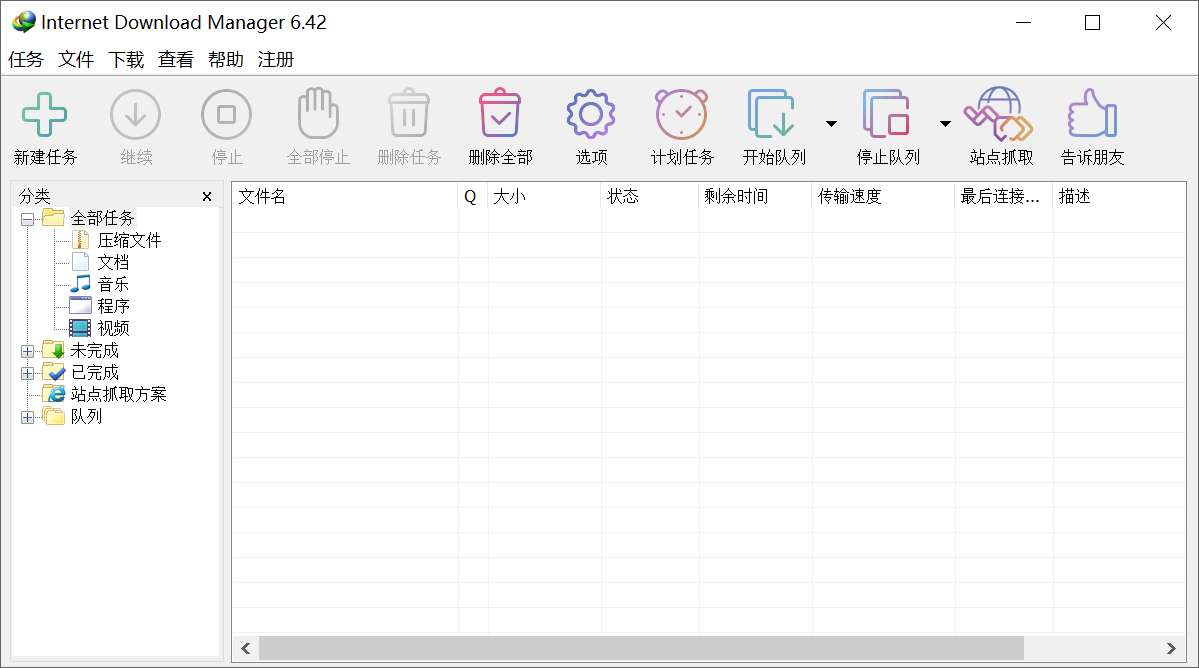1199x668 pixels.
Task: Click the 继续 resume download icon
Action: point(135,115)
